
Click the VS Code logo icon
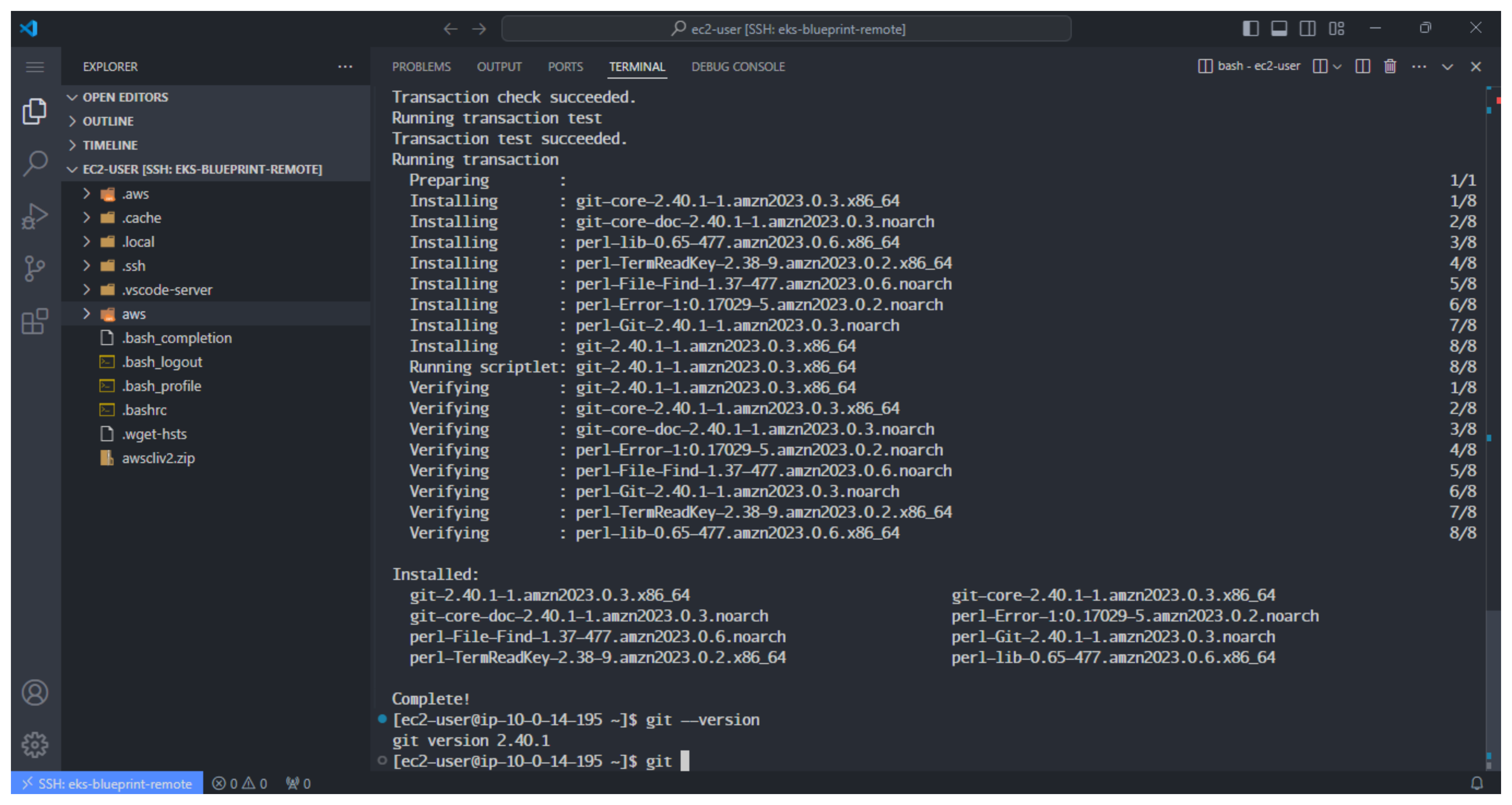point(29,28)
